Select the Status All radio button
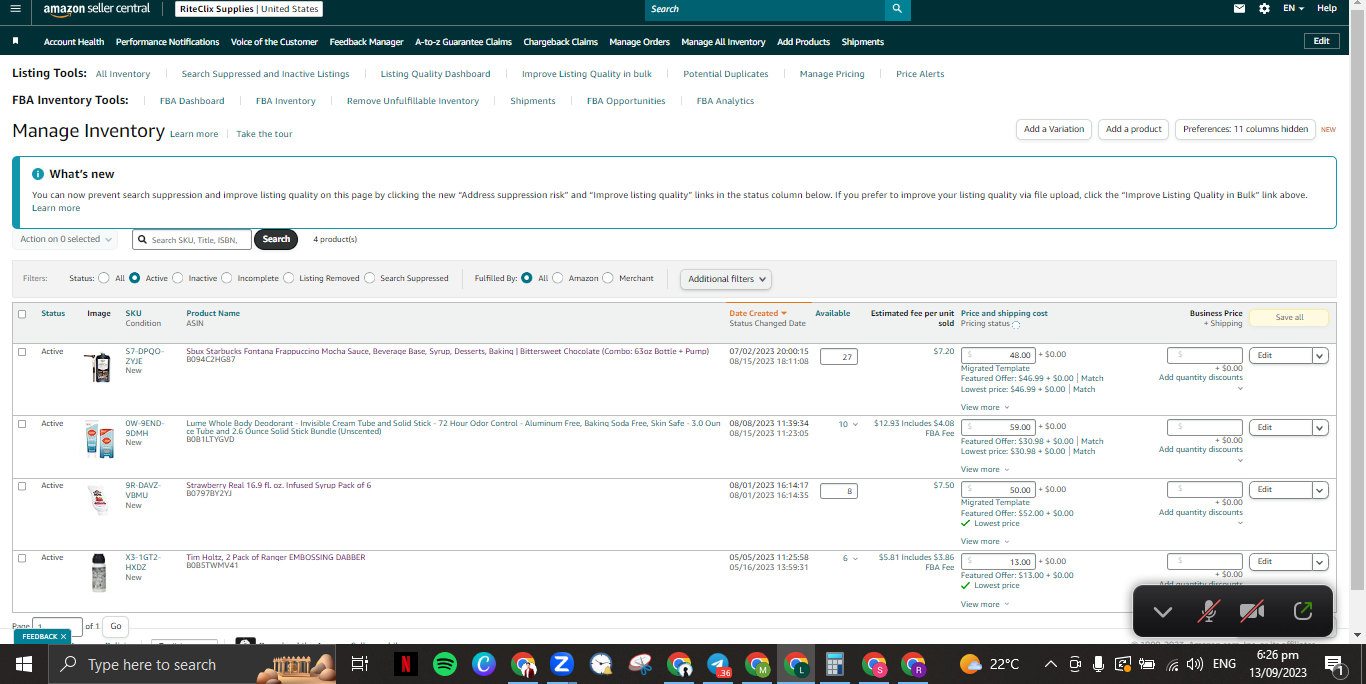 coord(104,278)
